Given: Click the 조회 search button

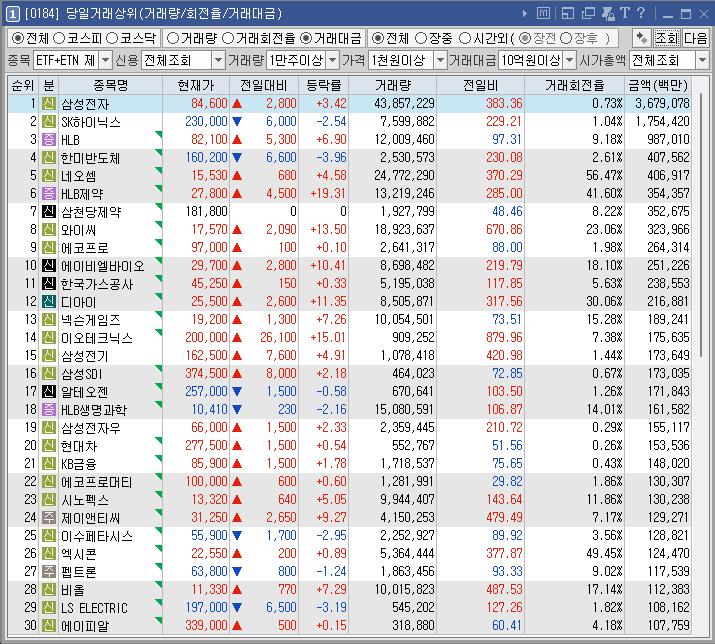Looking at the screenshot, I should [x=666, y=38].
